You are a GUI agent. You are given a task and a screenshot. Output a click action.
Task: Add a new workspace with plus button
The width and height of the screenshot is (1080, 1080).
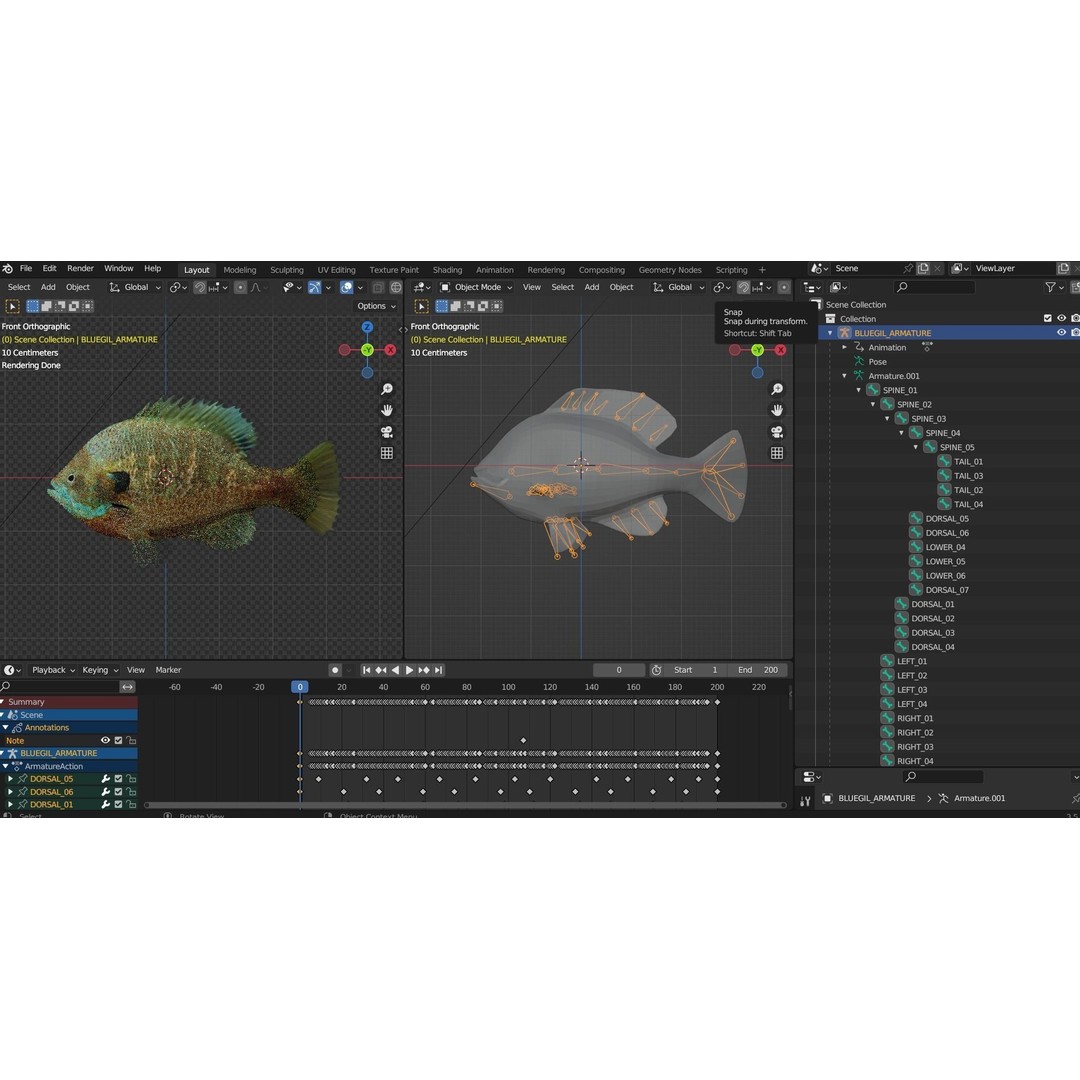(762, 270)
